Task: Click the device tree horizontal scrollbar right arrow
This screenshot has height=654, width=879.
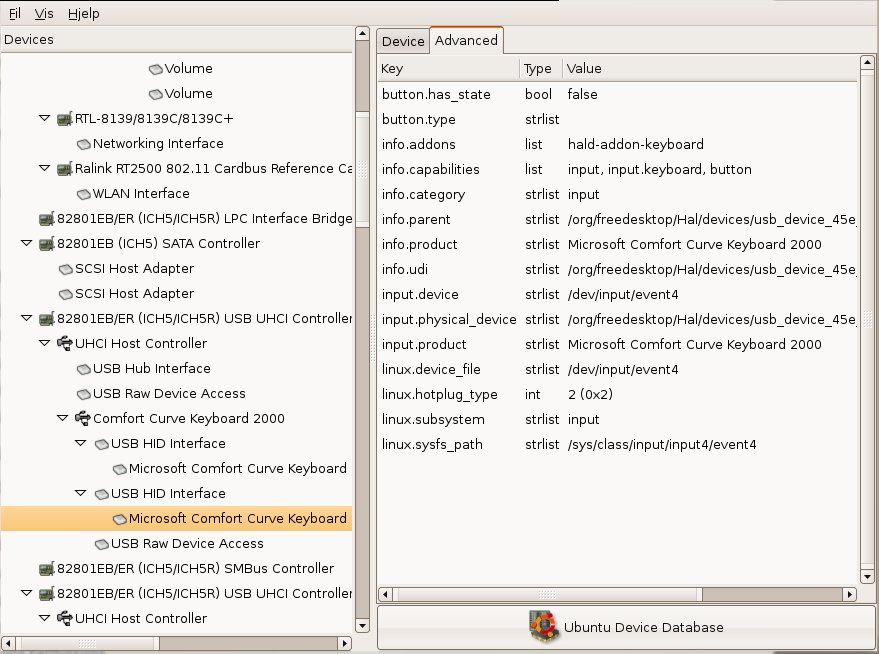Action: coord(345,643)
